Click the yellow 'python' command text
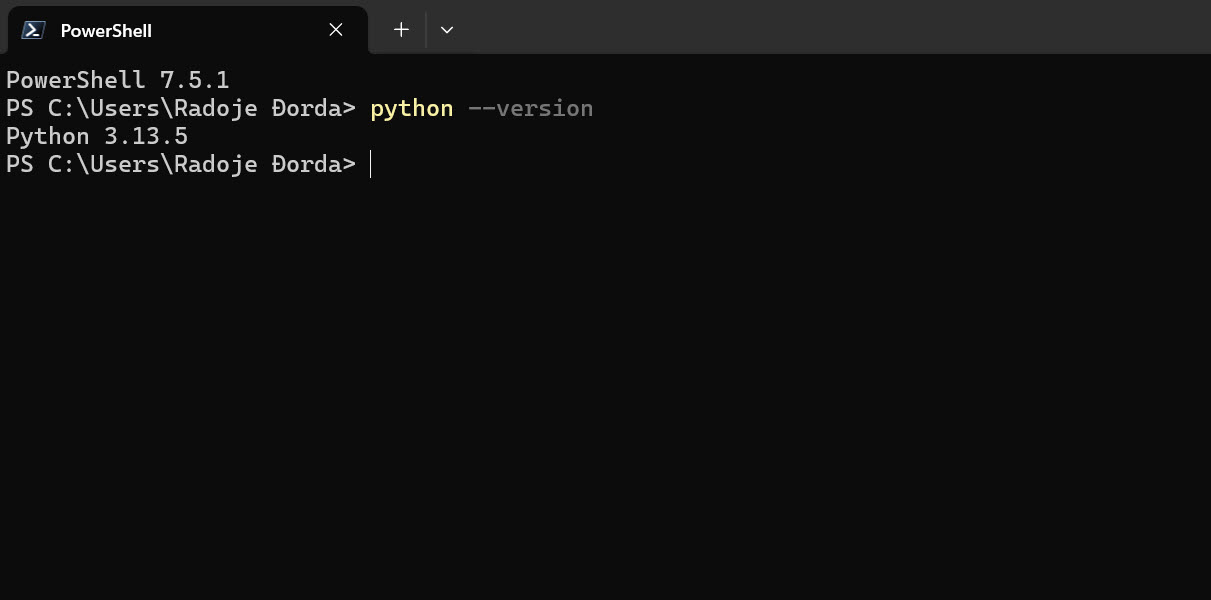 [x=410, y=108]
